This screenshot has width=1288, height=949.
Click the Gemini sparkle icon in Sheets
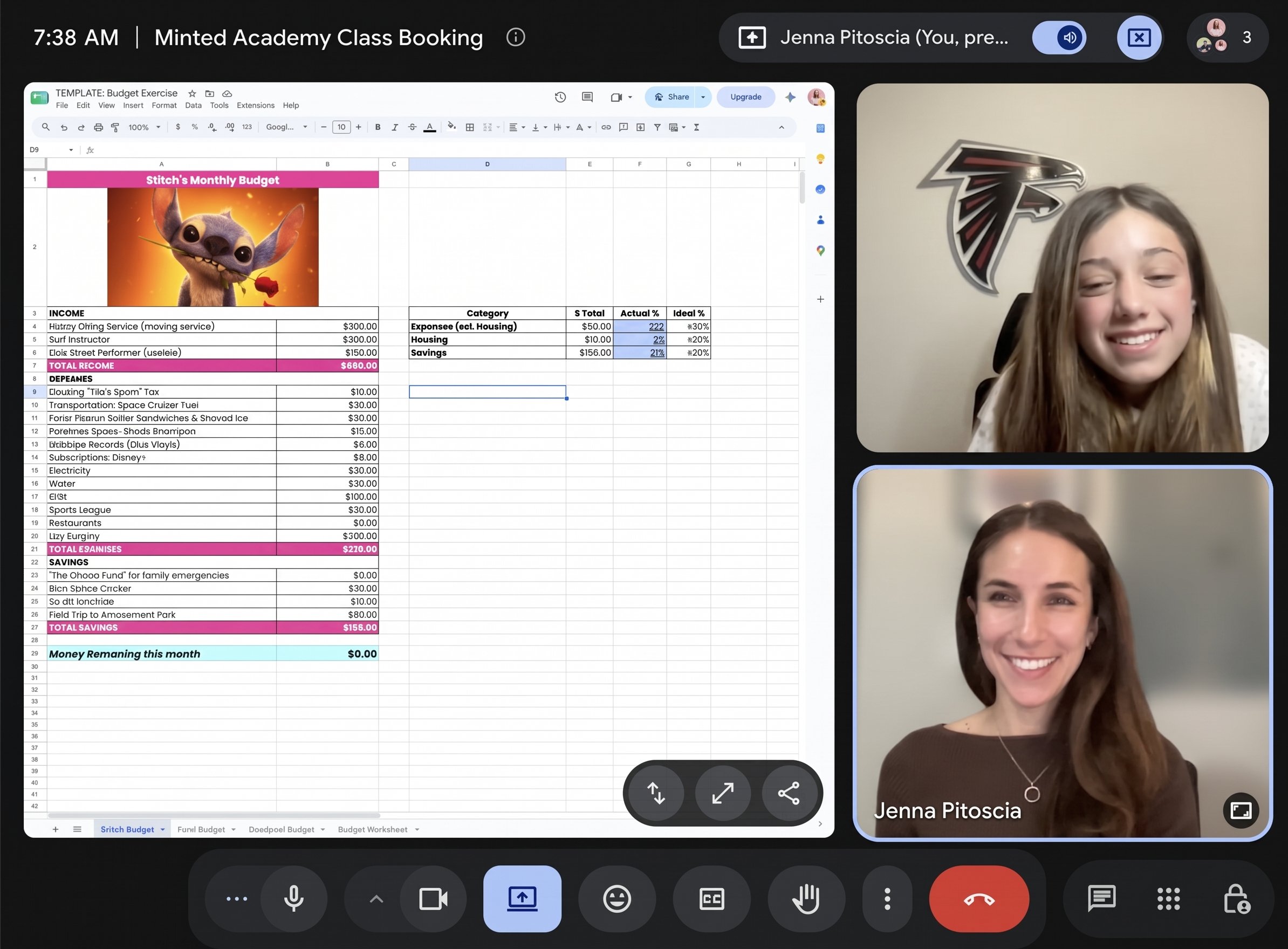point(791,97)
